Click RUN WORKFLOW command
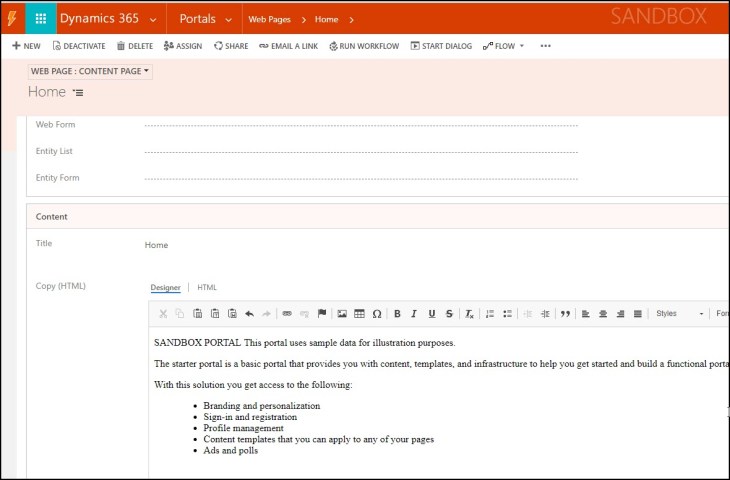Image resolution: width=730 pixels, height=480 pixels. coord(364,46)
